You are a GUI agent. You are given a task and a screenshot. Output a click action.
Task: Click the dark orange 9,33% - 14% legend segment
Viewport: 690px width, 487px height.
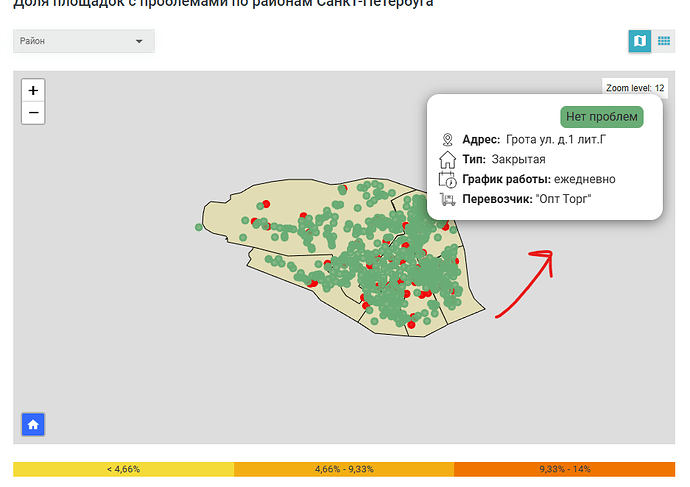point(564,469)
